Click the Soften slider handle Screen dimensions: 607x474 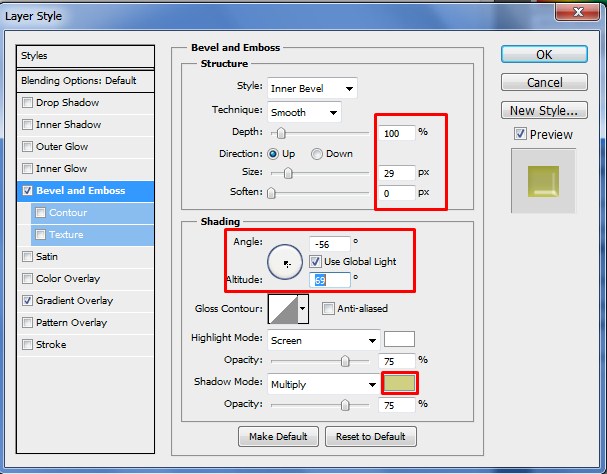click(271, 192)
